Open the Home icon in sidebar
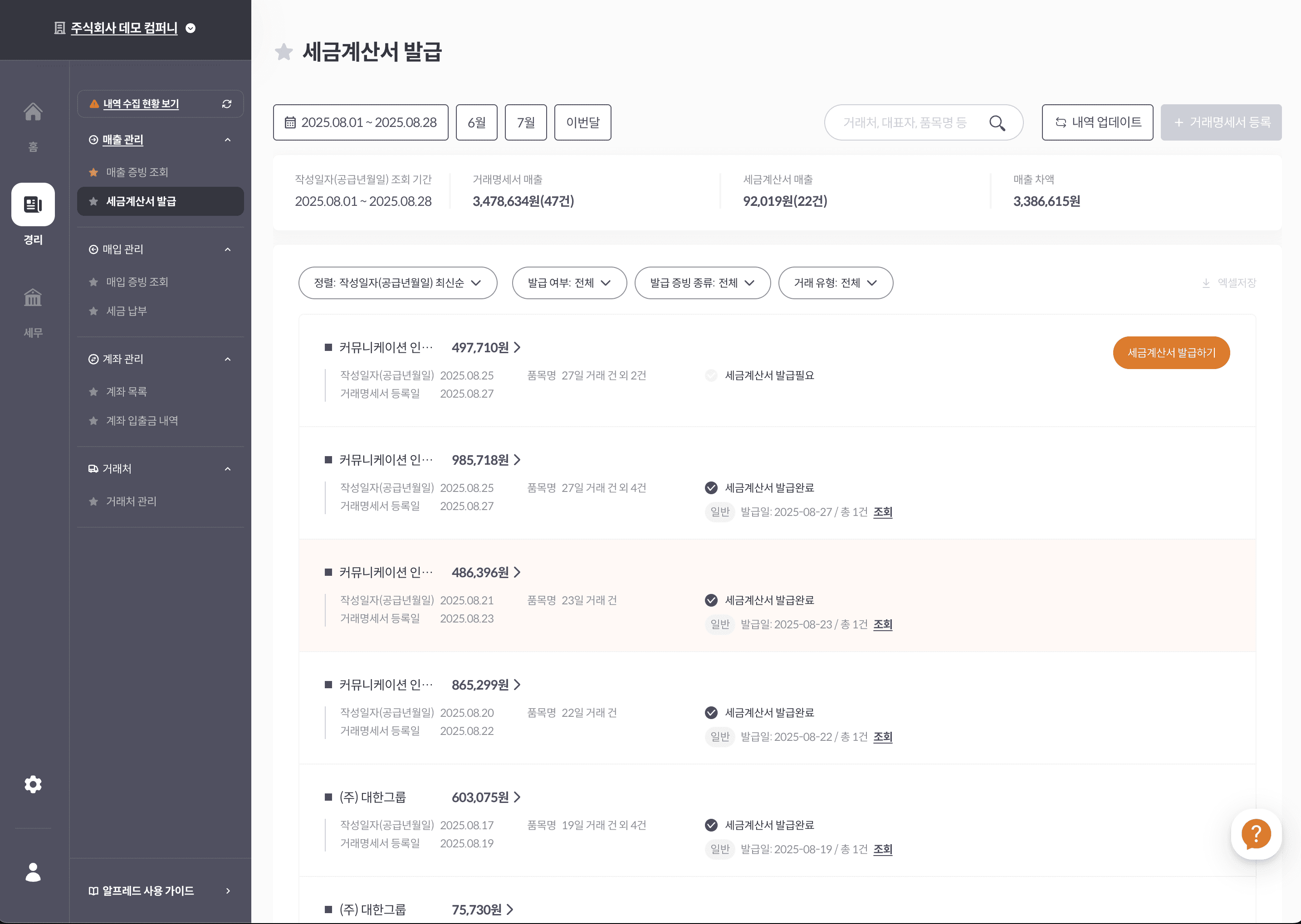Image resolution: width=1301 pixels, height=924 pixels. pyautogui.click(x=33, y=112)
